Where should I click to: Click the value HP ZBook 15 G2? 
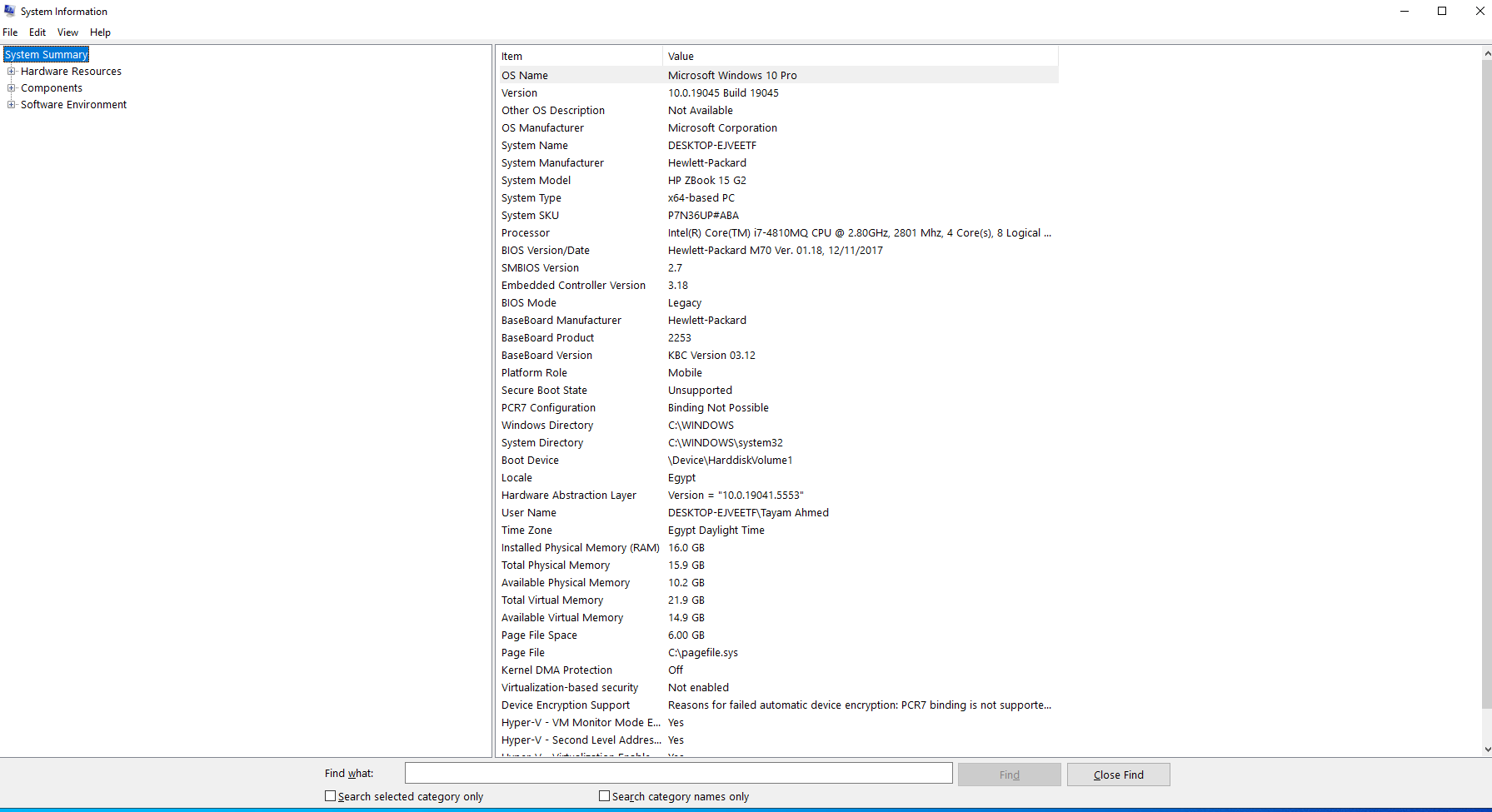706,181
